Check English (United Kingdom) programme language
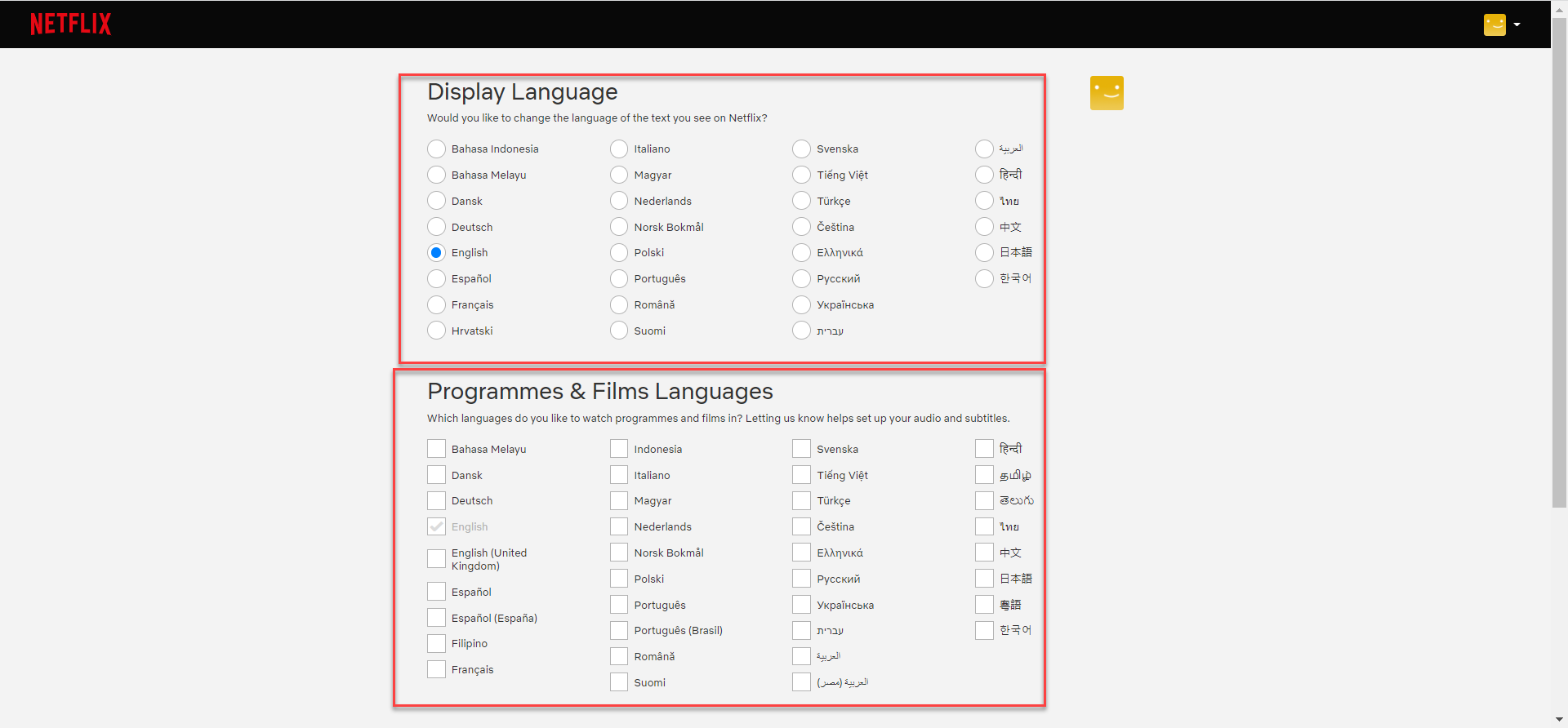The image size is (1568, 728). click(x=437, y=558)
